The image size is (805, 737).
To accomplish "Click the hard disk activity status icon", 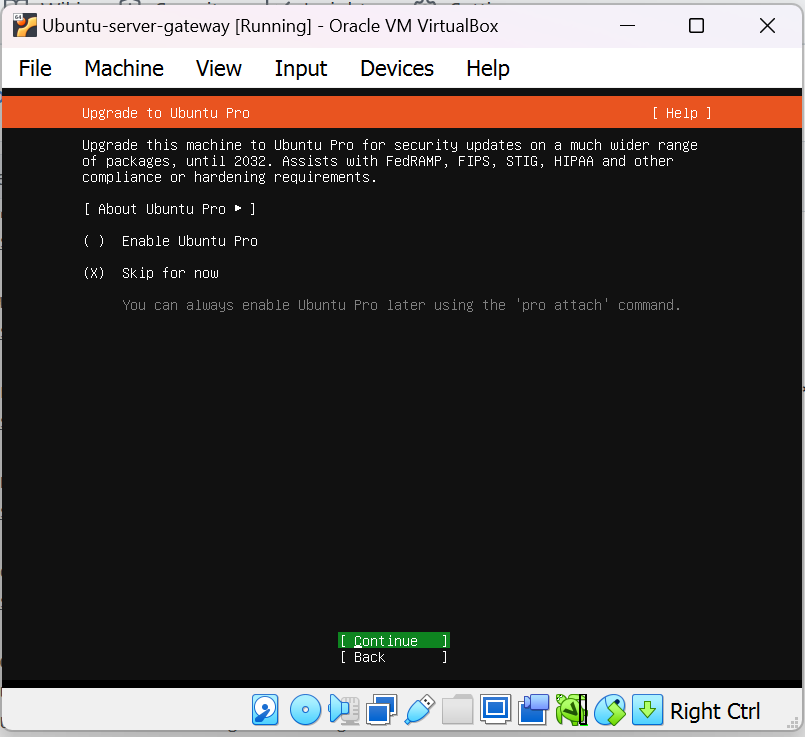I will coord(265,710).
